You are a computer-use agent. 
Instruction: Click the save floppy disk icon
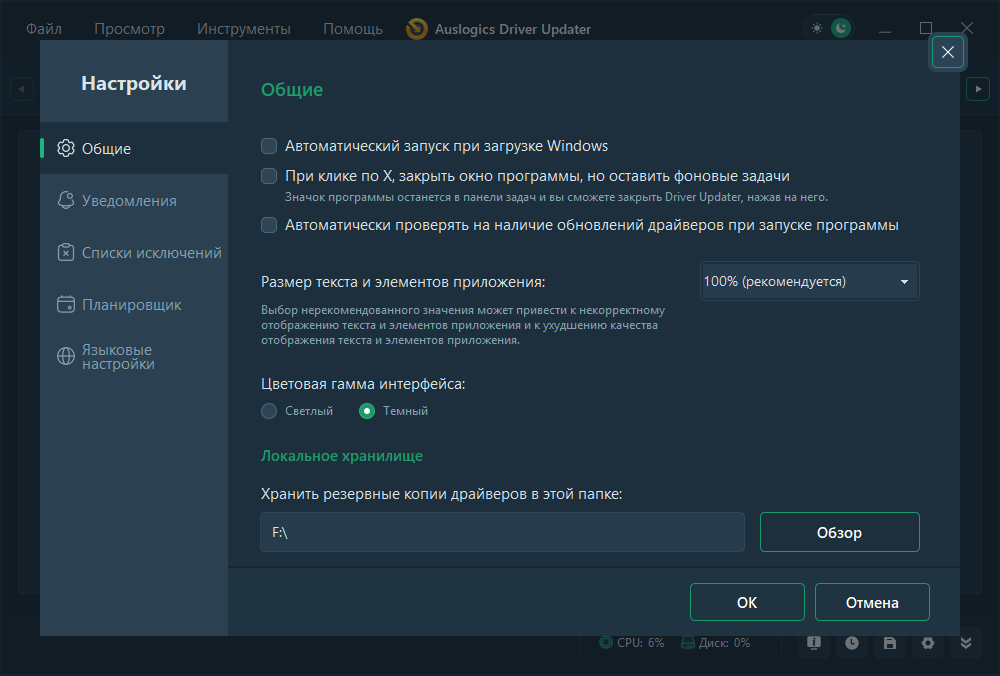(x=890, y=643)
